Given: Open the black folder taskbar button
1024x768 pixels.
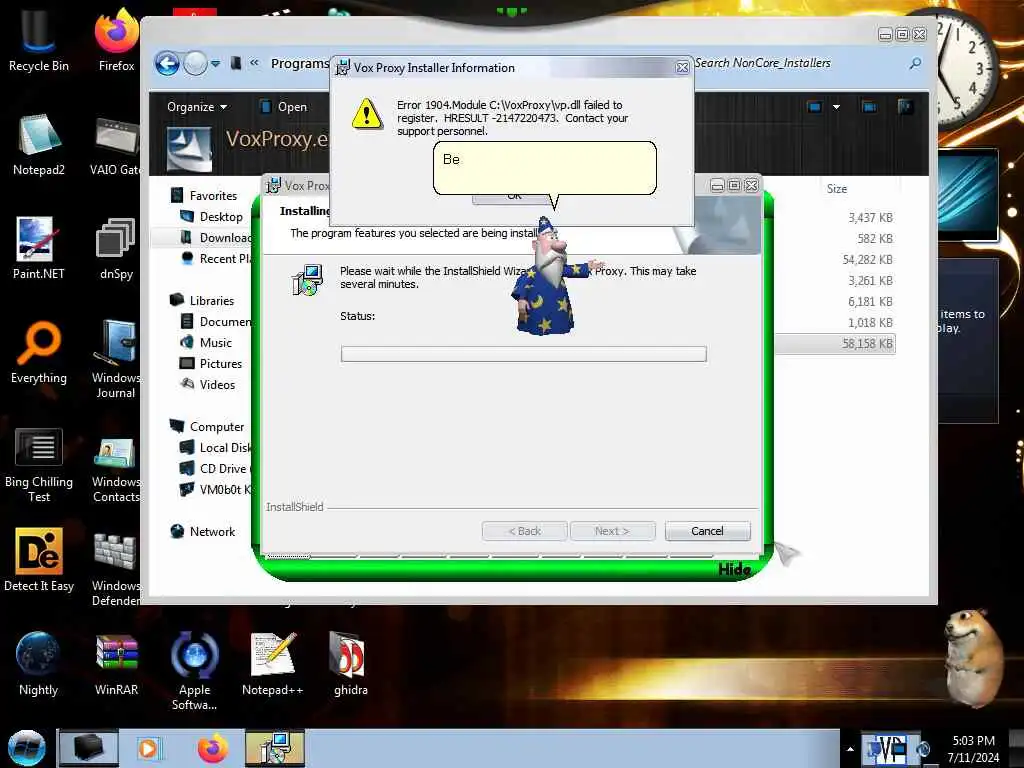Looking at the screenshot, I should click(88, 748).
